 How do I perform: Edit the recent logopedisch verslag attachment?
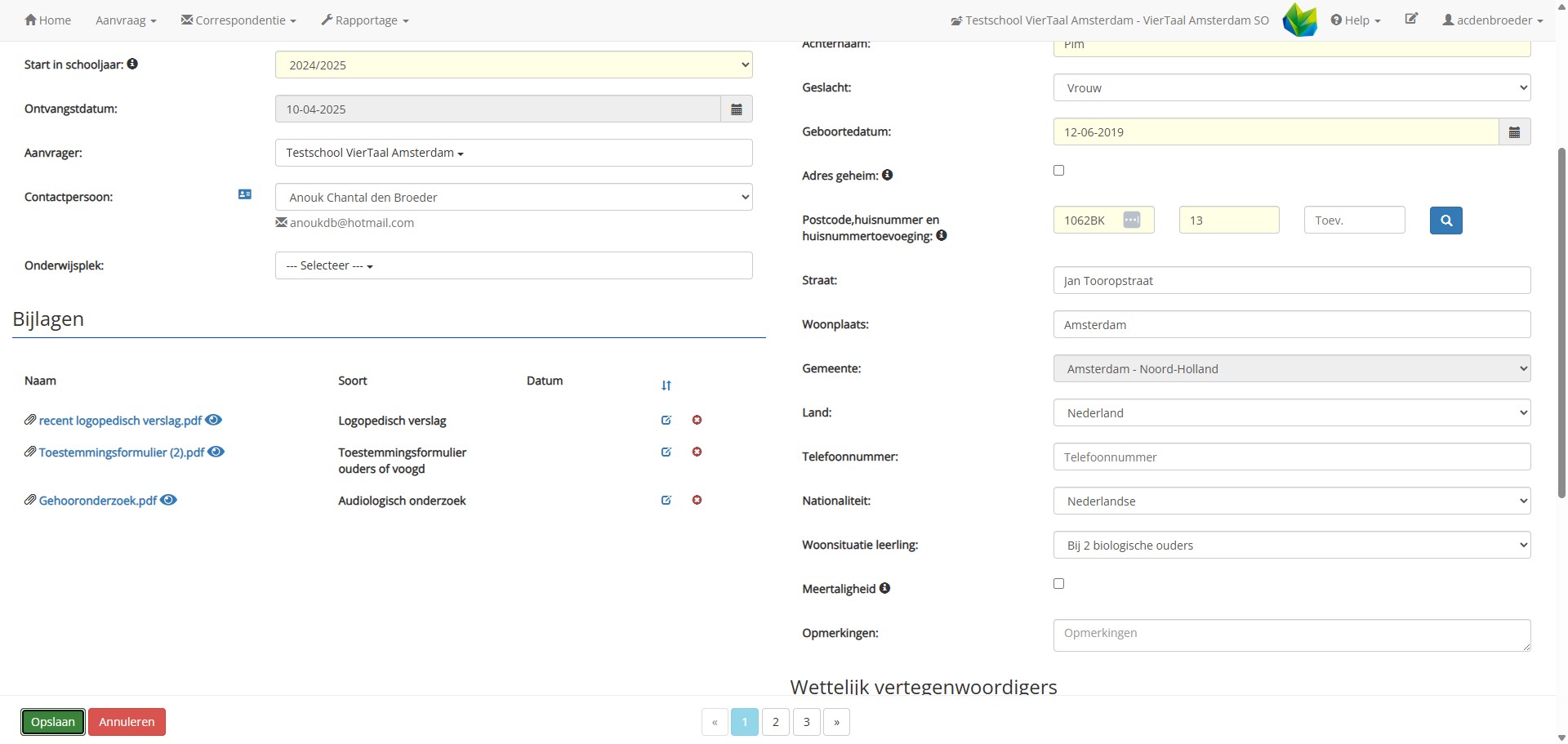point(666,420)
